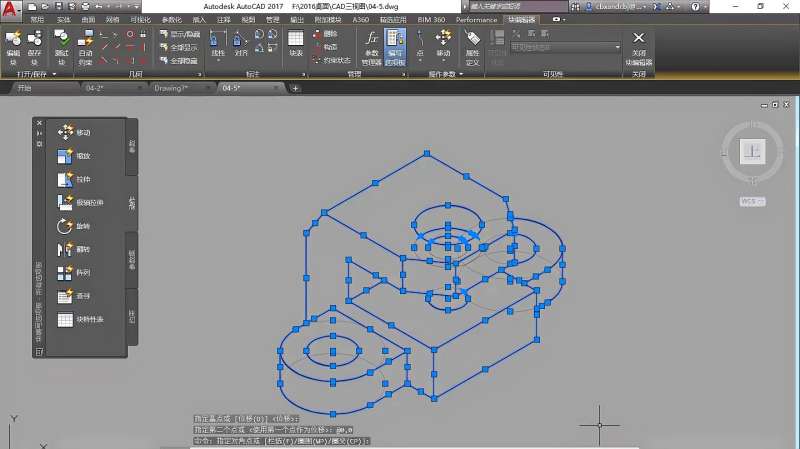The height and width of the screenshot is (449, 800).
Task: Open the palette properties menu icon
Action: [39, 144]
